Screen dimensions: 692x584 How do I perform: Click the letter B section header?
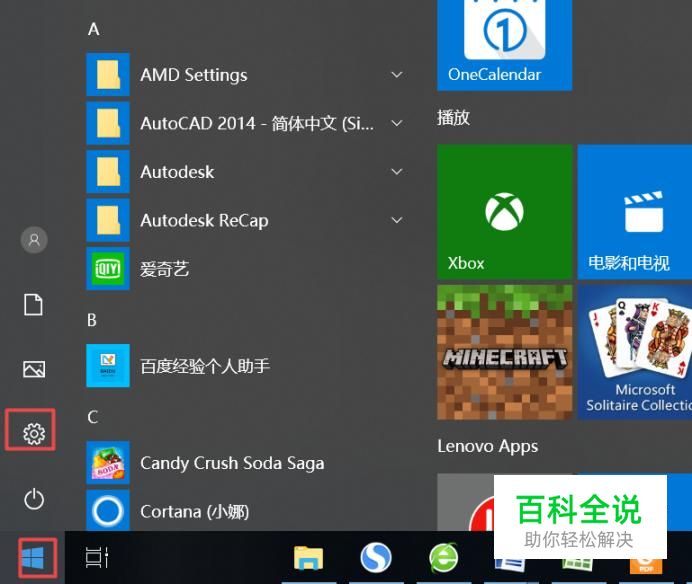tap(92, 320)
